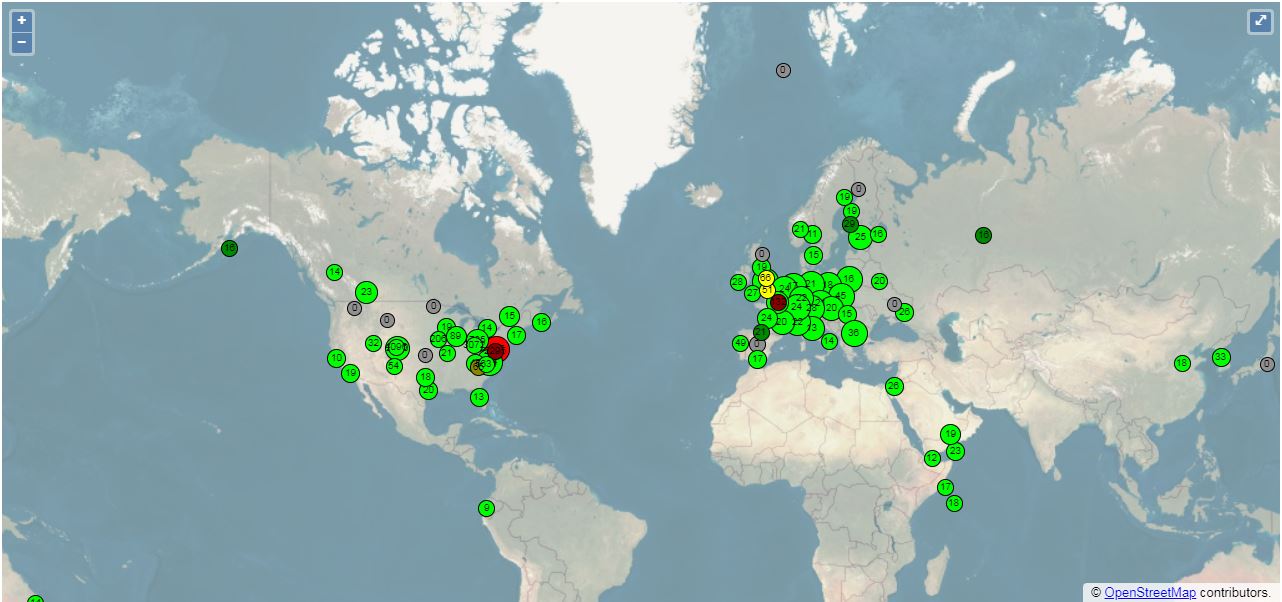Select marker 20 in southern Texas
The width and height of the screenshot is (1282, 602).
(x=428, y=390)
